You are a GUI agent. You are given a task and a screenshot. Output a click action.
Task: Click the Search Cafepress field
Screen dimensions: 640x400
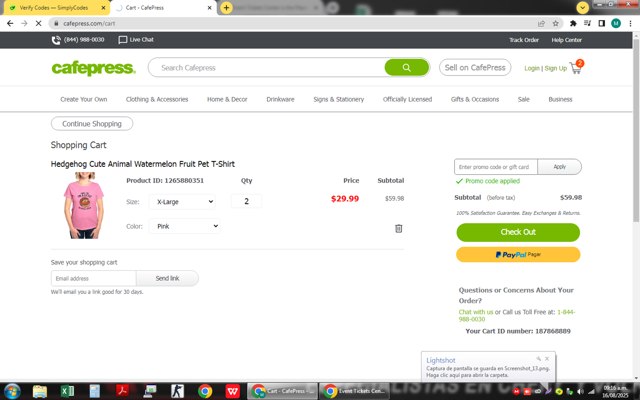click(x=269, y=68)
